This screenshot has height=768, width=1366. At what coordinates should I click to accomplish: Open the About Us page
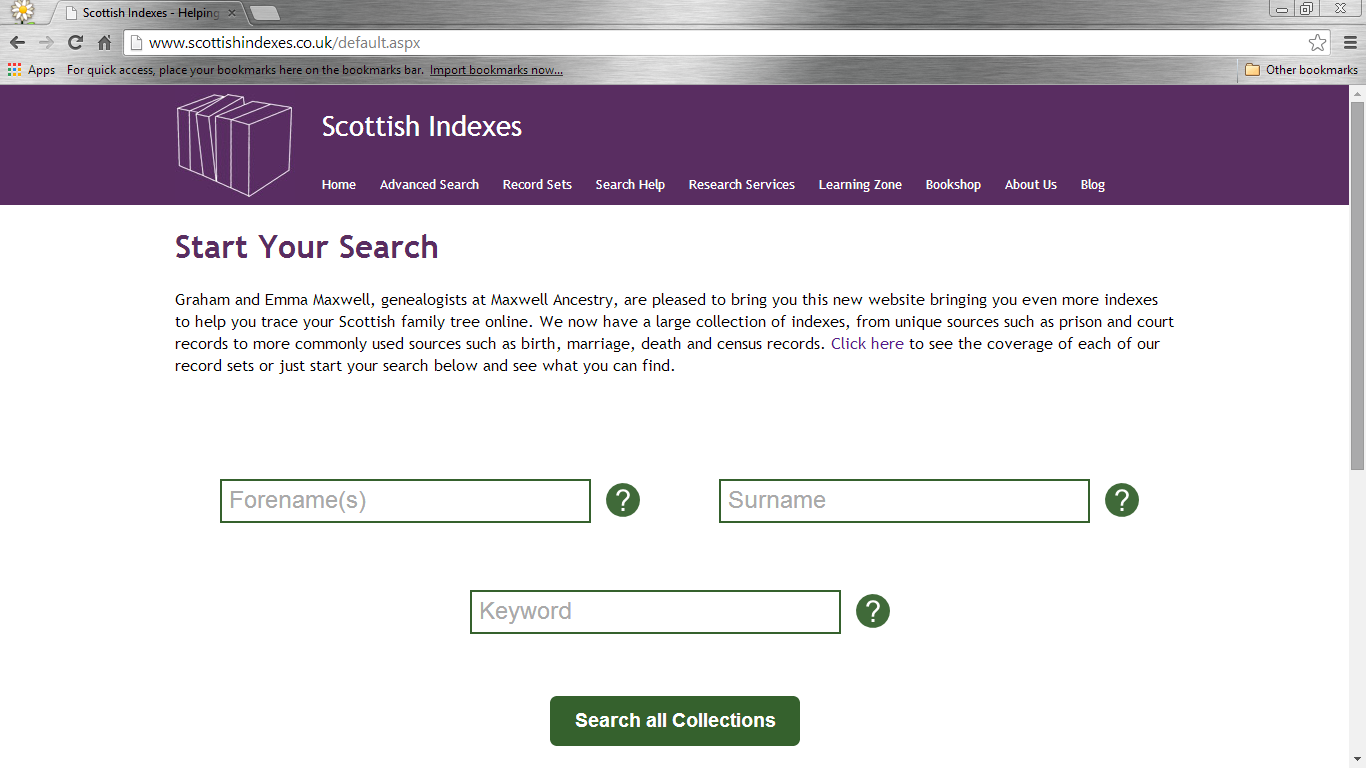tap(1031, 185)
